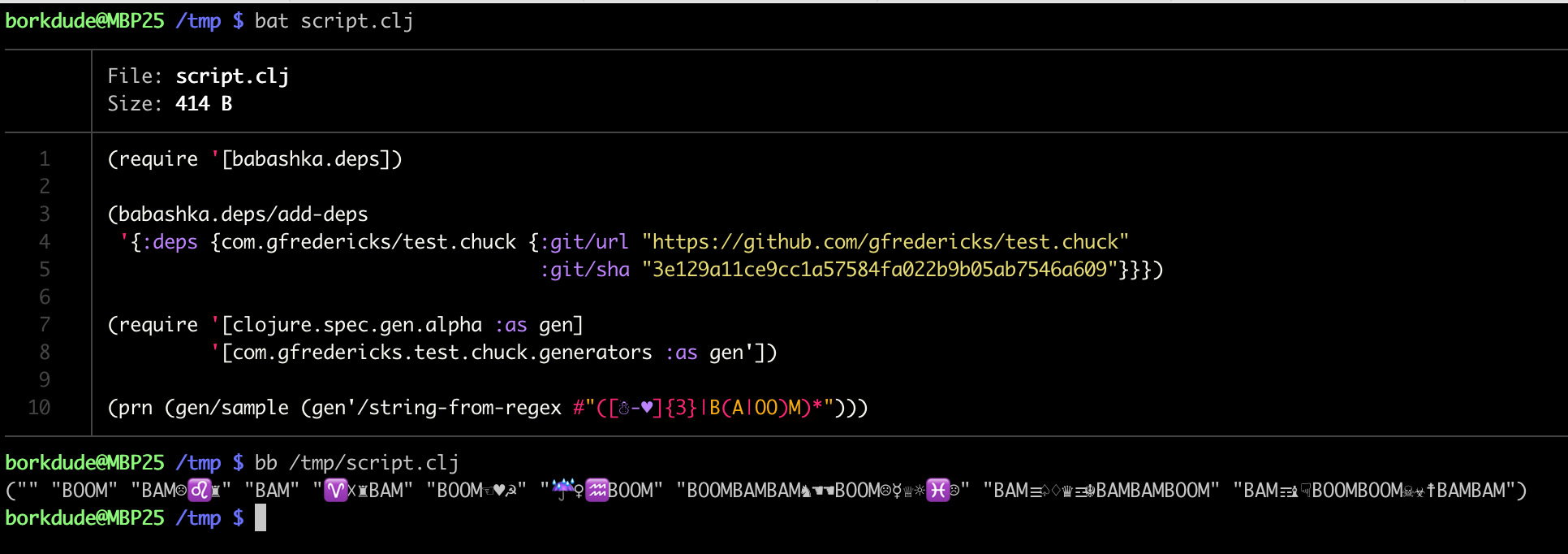Click the terminal block cursor
The width and height of the screenshot is (1568, 554).
pyautogui.click(x=261, y=517)
